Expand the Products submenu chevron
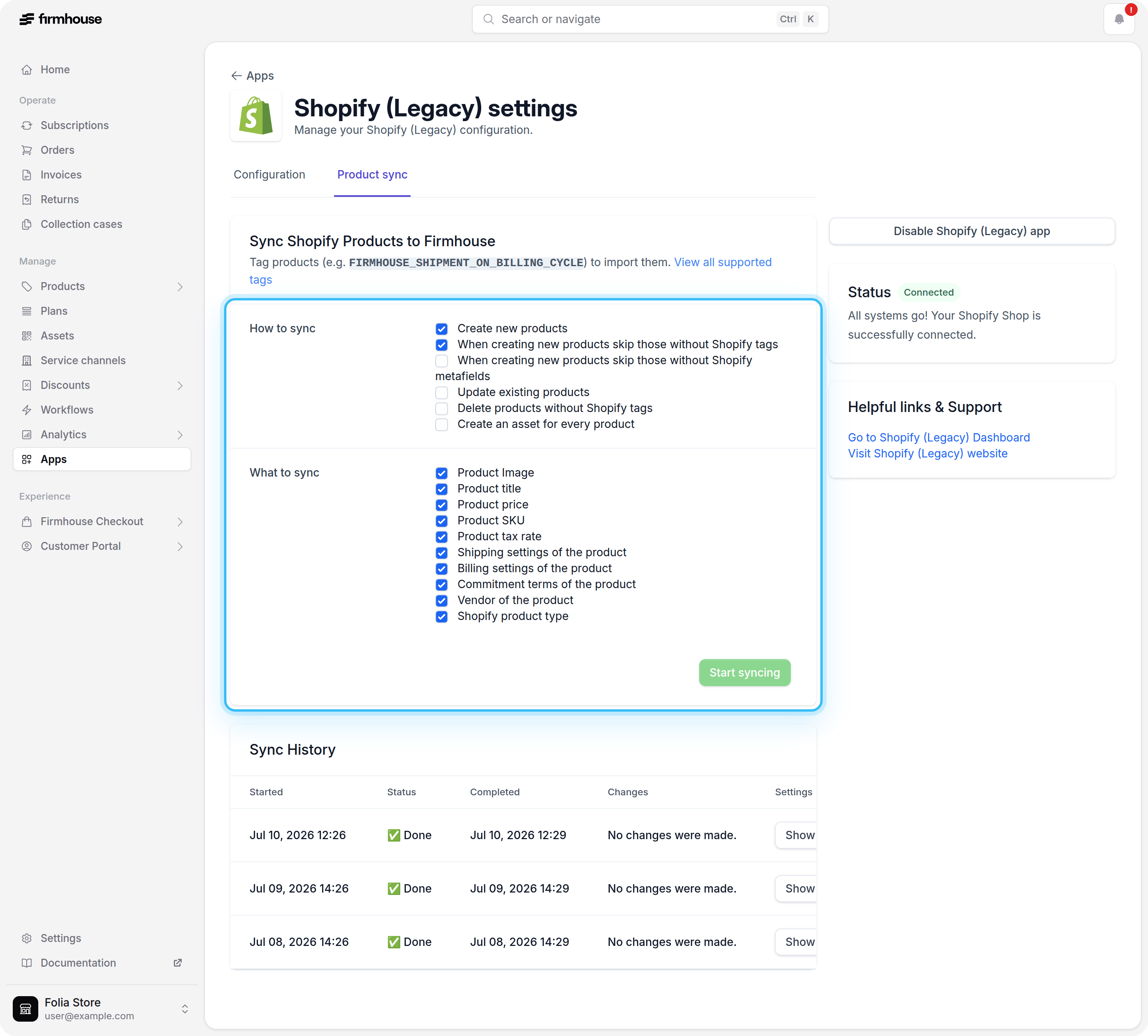Image resolution: width=1148 pixels, height=1036 pixels. coord(180,287)
